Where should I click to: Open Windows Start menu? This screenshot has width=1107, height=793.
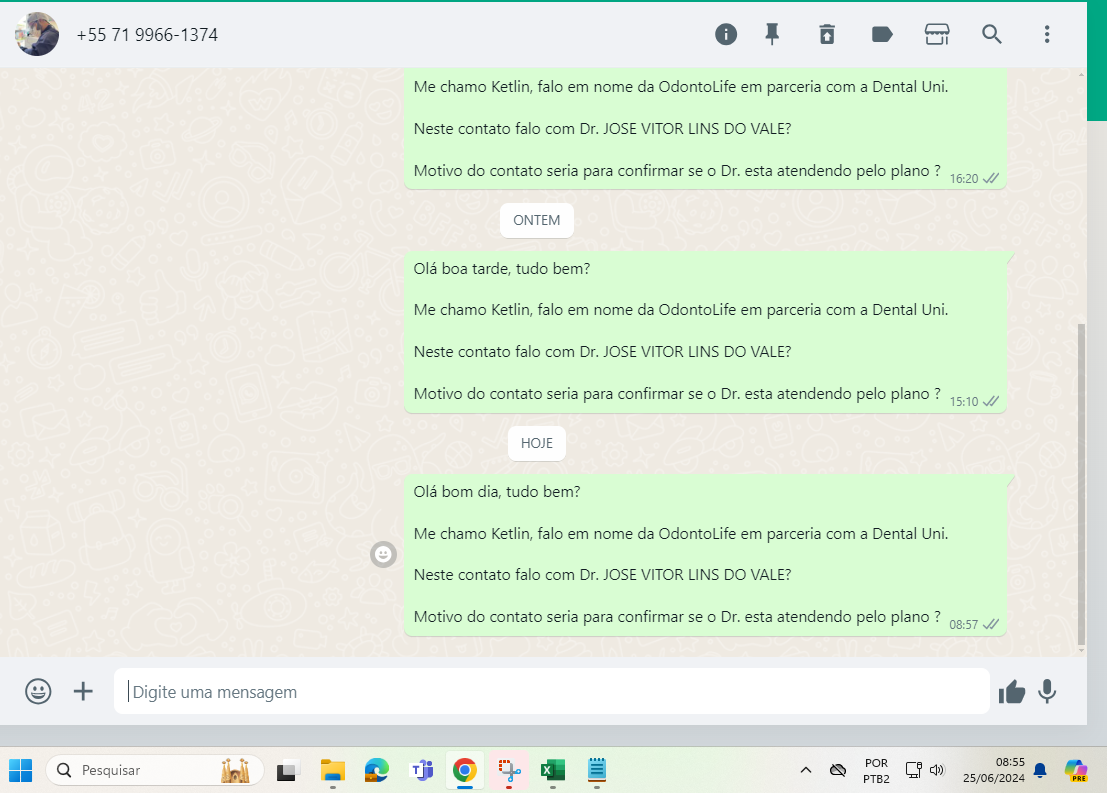click(x=20, y=770)
